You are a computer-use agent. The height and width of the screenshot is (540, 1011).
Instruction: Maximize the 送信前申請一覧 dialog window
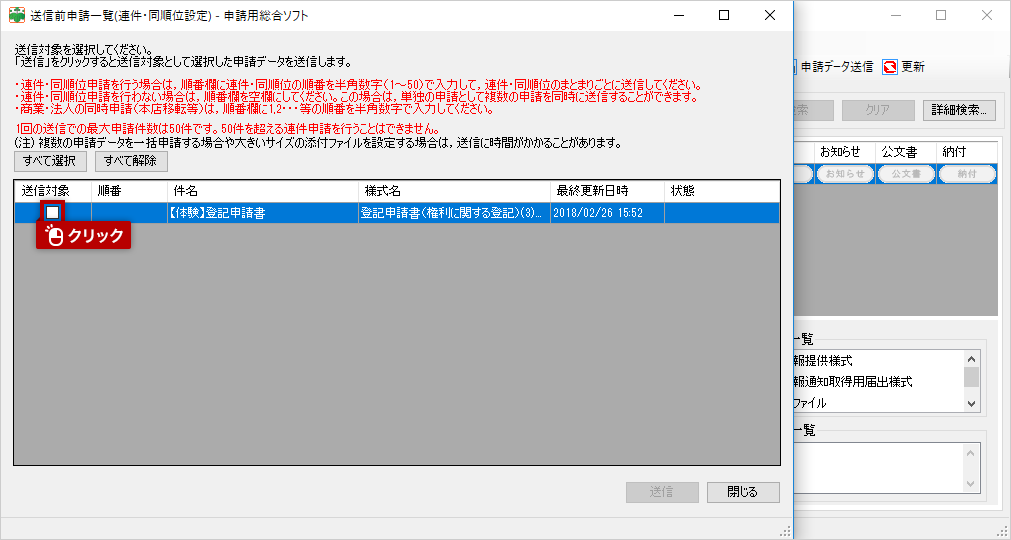[x=724, y=15]
